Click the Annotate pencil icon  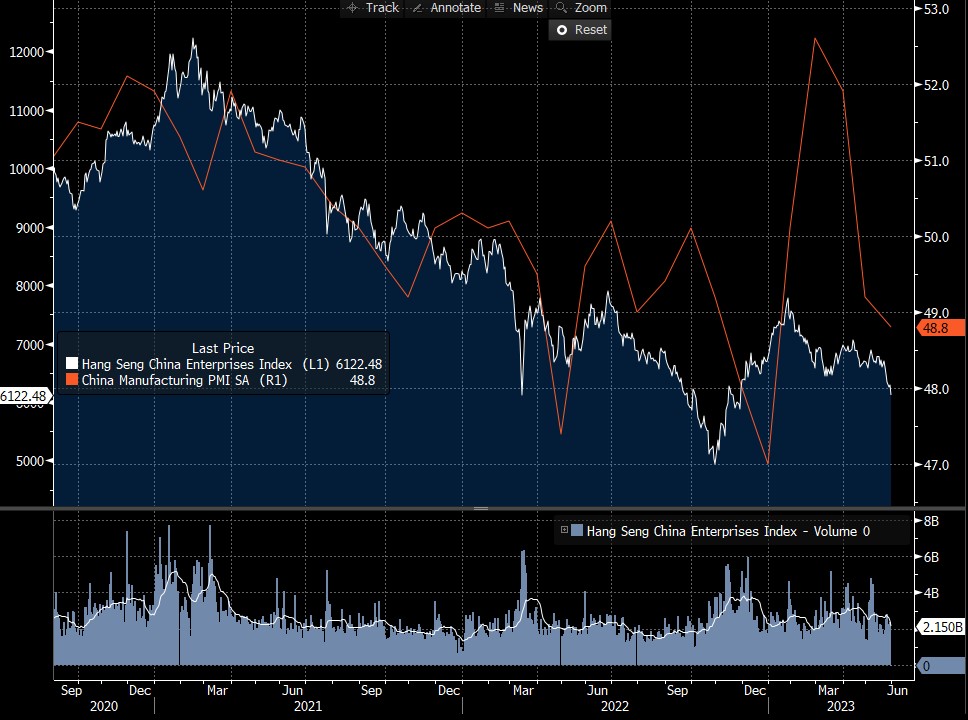pyautogui.click(x=417, y=8)
